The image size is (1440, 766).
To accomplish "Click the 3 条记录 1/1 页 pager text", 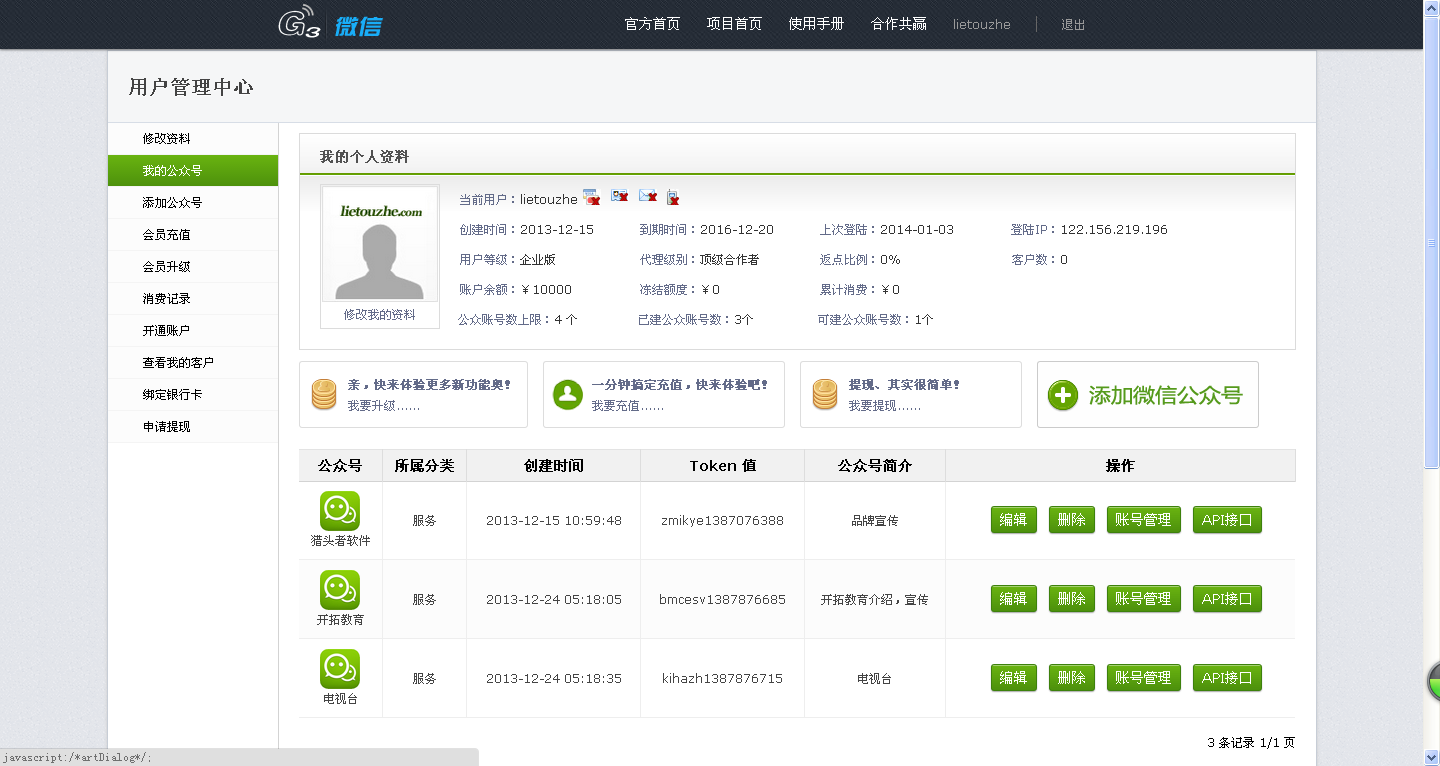I will (x=1251, y=743).
